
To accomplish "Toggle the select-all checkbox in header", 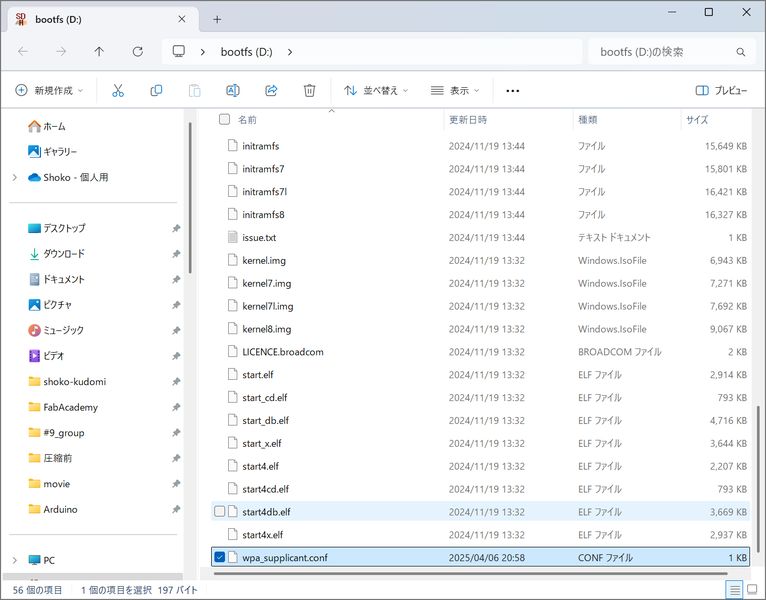I will coord(224,119).
